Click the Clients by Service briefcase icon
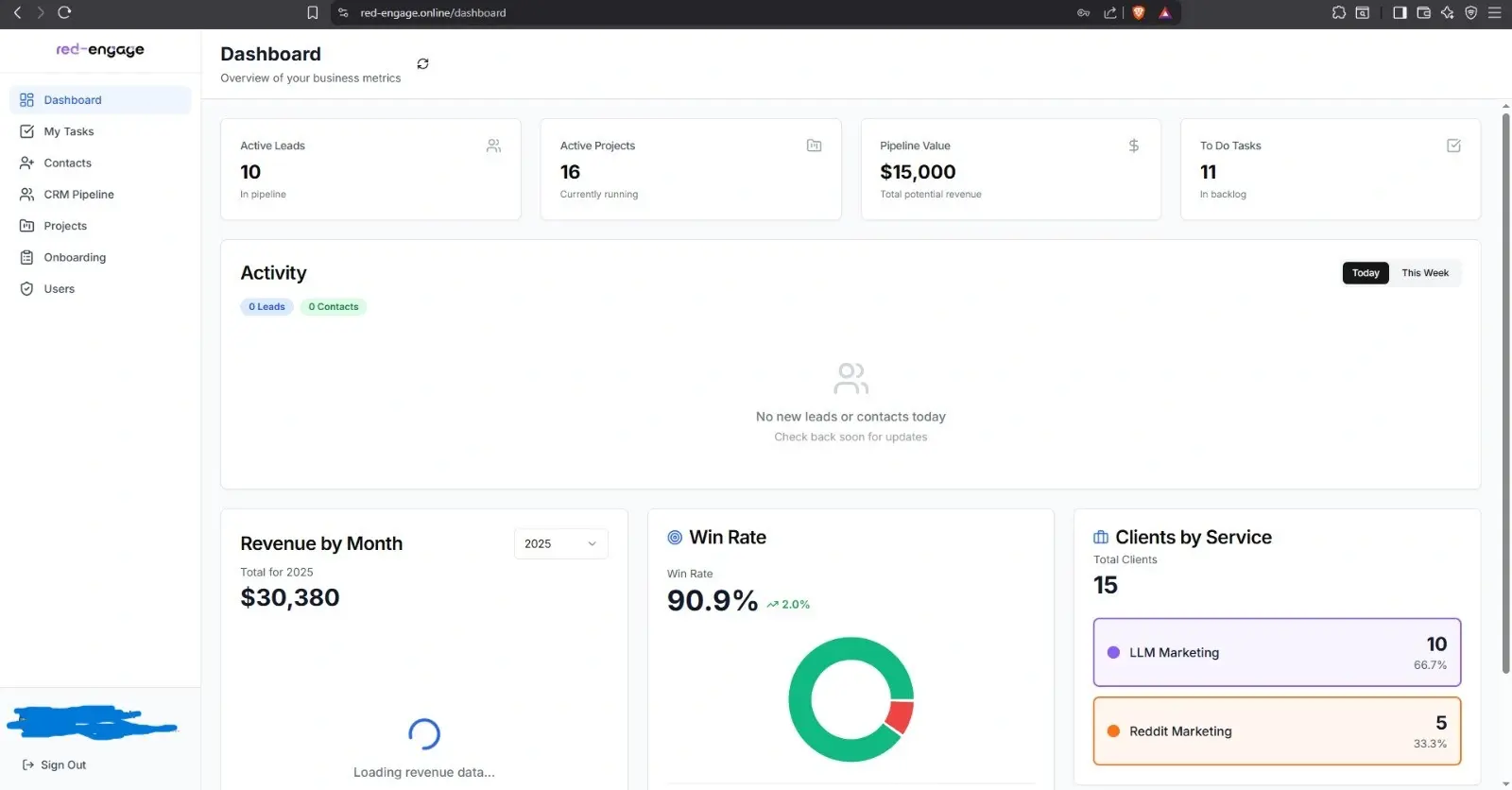Image resolution: width=1512 pixels, height=790 pixels. pyautogui.click(x=1101, y=537)
